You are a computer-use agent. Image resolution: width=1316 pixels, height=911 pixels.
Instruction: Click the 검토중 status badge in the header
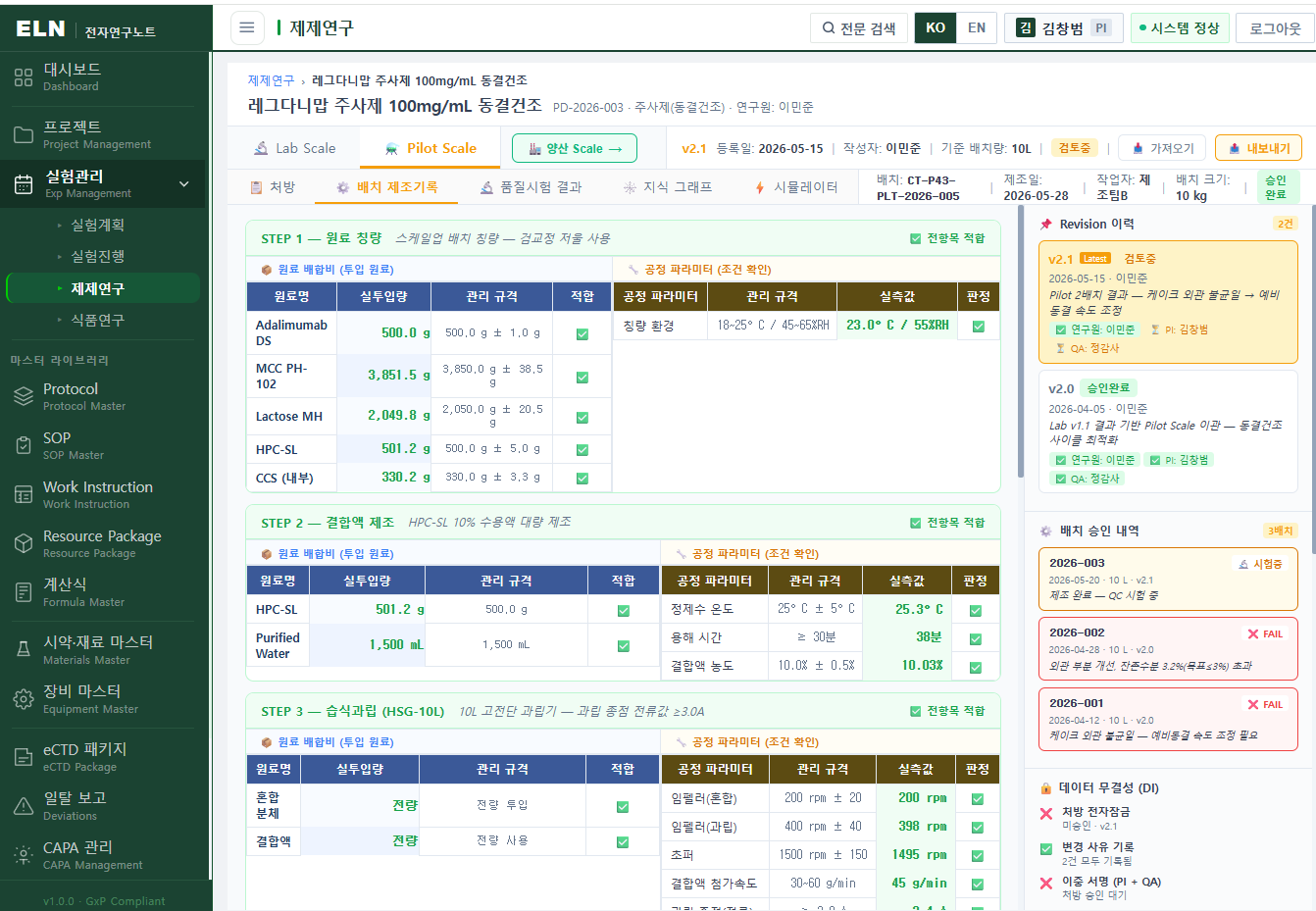(1075, 148)
